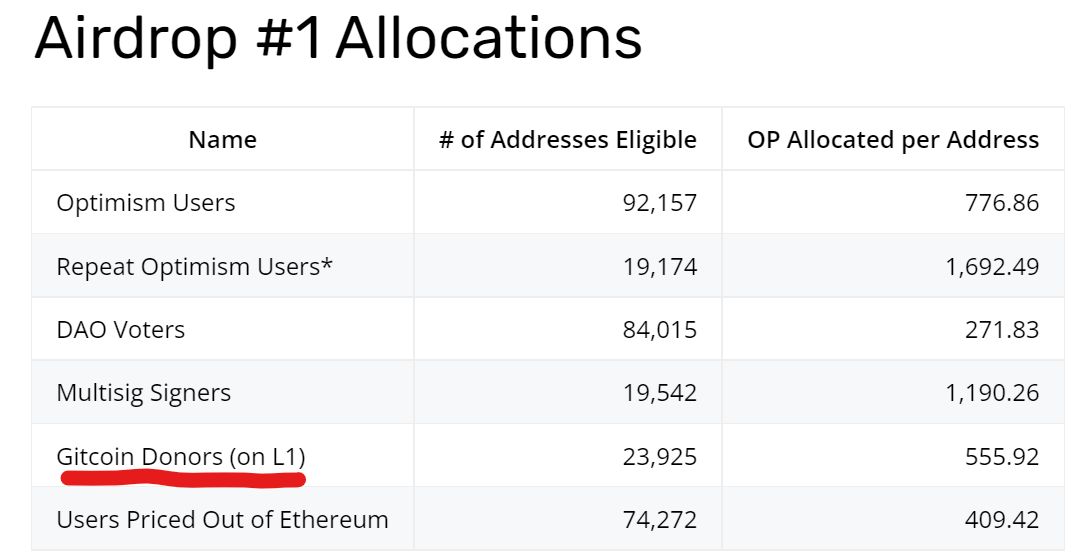The height and width of the screenshot is (559, 1075).
Task: Click the "OP Allocated per Address" header
Action: pyautogui.click(x=893, y=140)
